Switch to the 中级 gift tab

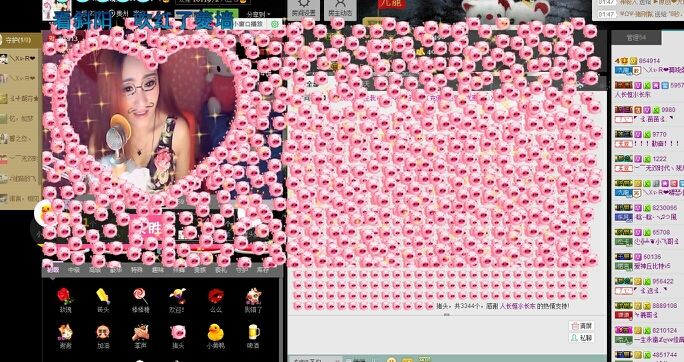point(74,270)
